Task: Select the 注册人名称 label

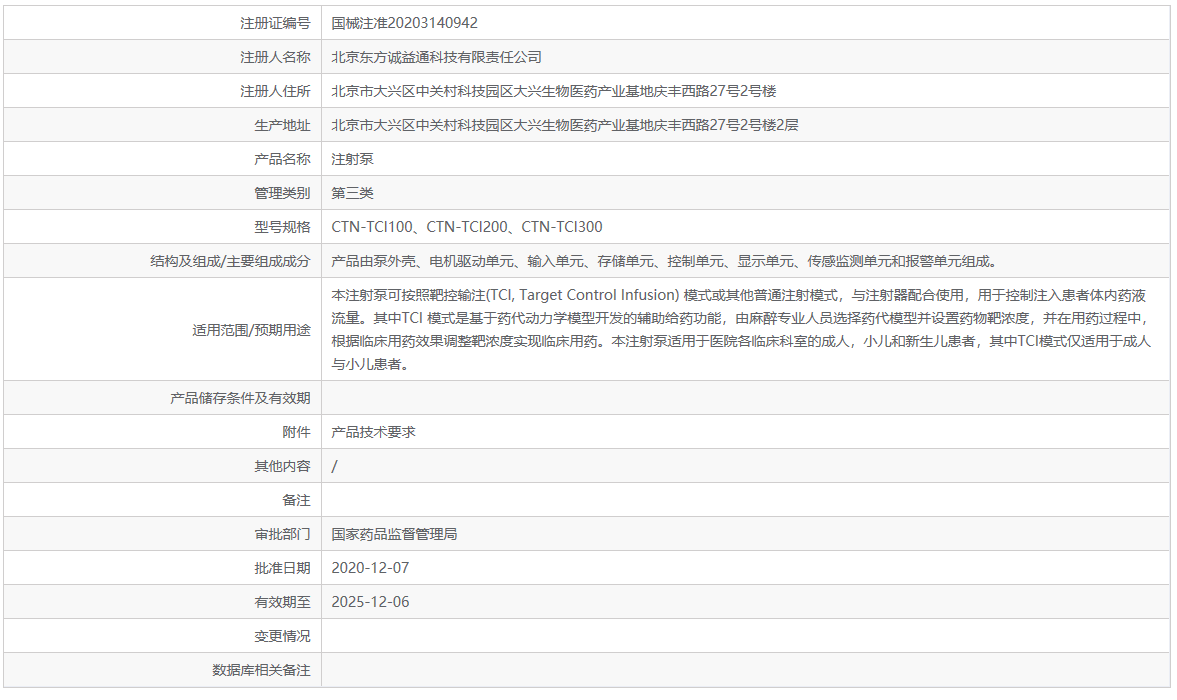Action: coord(275,57)
